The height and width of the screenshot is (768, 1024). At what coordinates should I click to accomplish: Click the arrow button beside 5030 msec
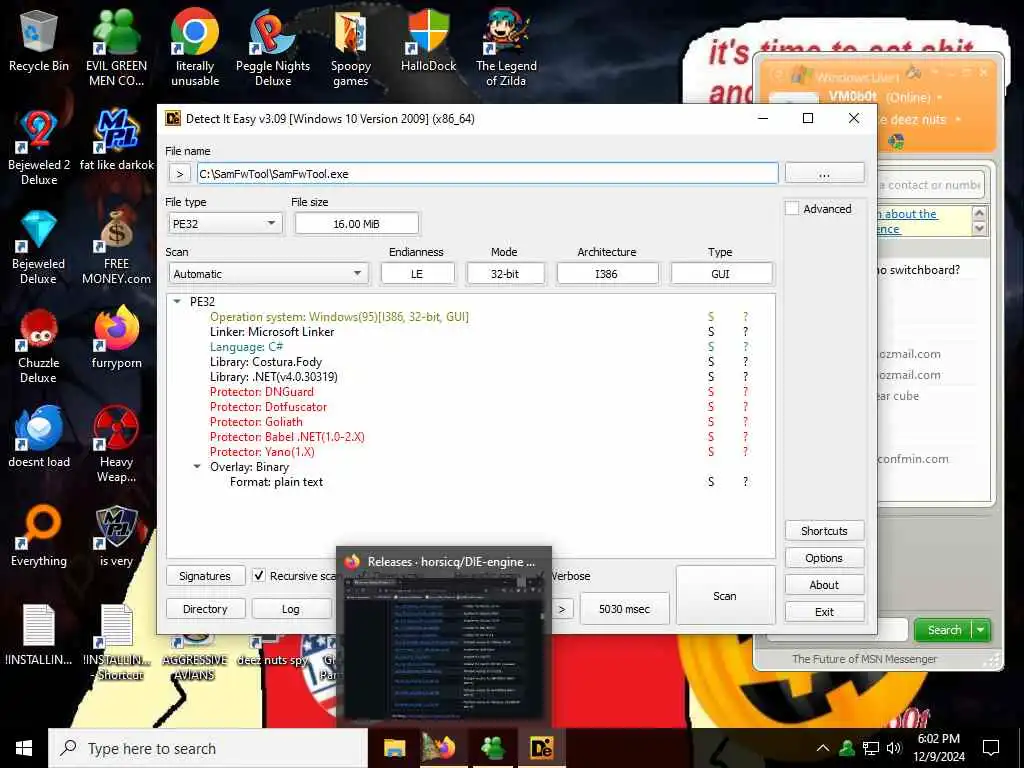pyautogui.click(x=562, y=609)
